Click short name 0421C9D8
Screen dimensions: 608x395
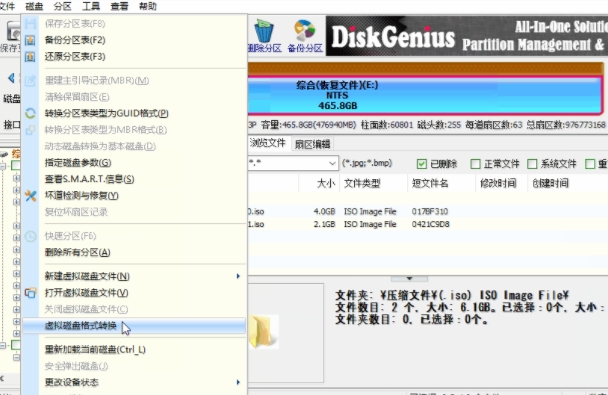click(x=430, y=224)
